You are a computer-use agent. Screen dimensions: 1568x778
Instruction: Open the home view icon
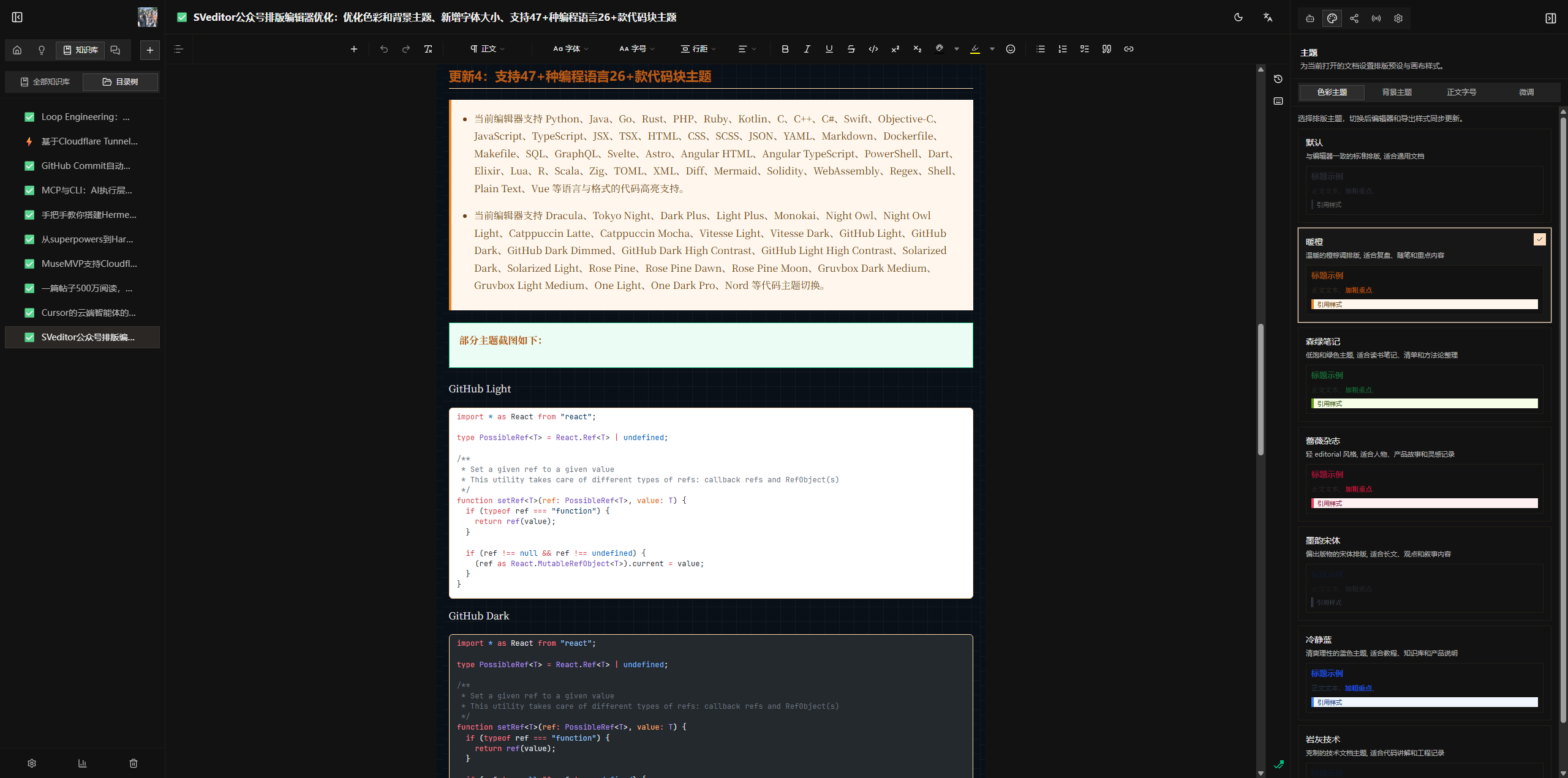[17, 50]
